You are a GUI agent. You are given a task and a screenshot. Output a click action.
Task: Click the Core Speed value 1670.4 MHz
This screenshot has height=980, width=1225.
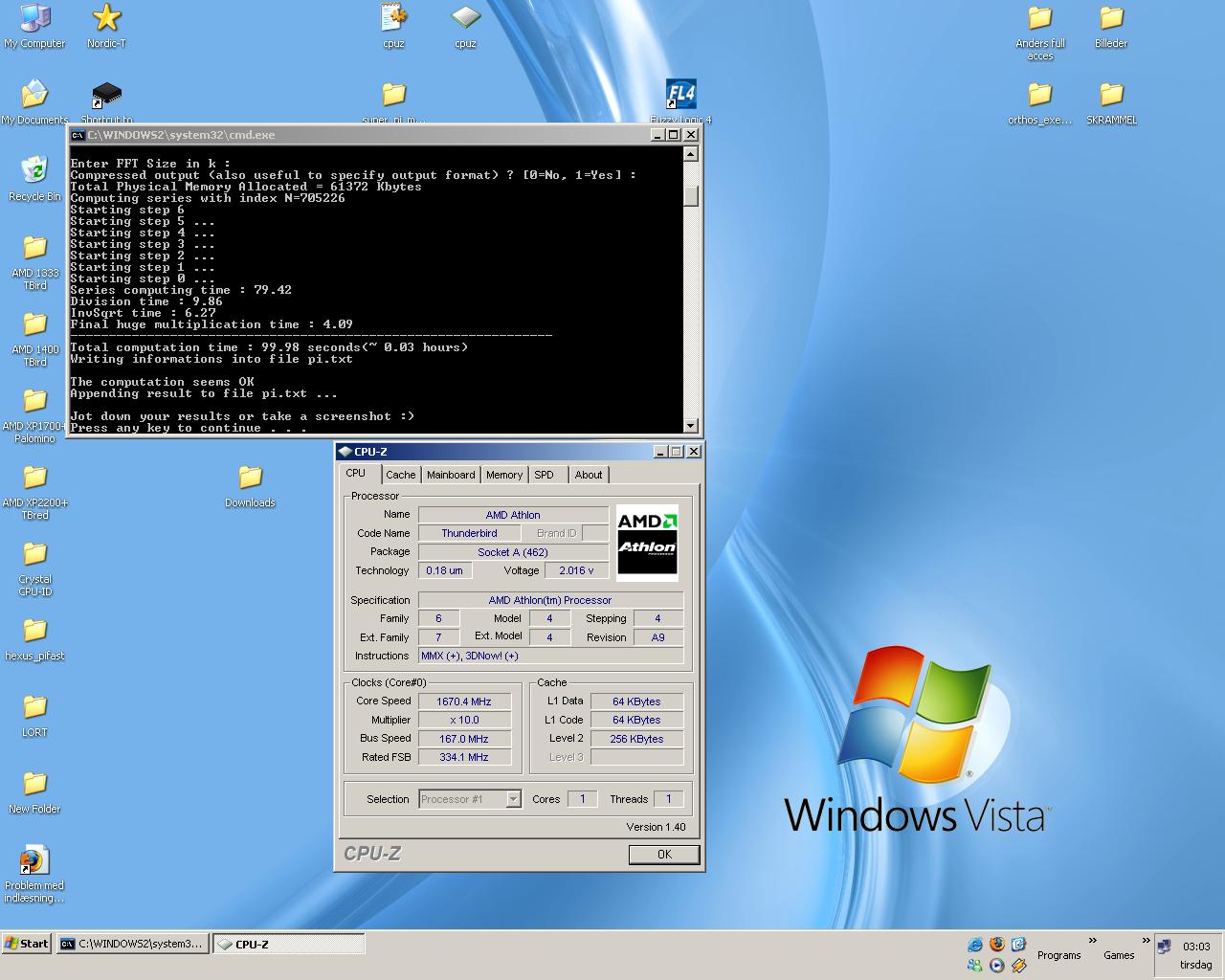tap(464, 702)
